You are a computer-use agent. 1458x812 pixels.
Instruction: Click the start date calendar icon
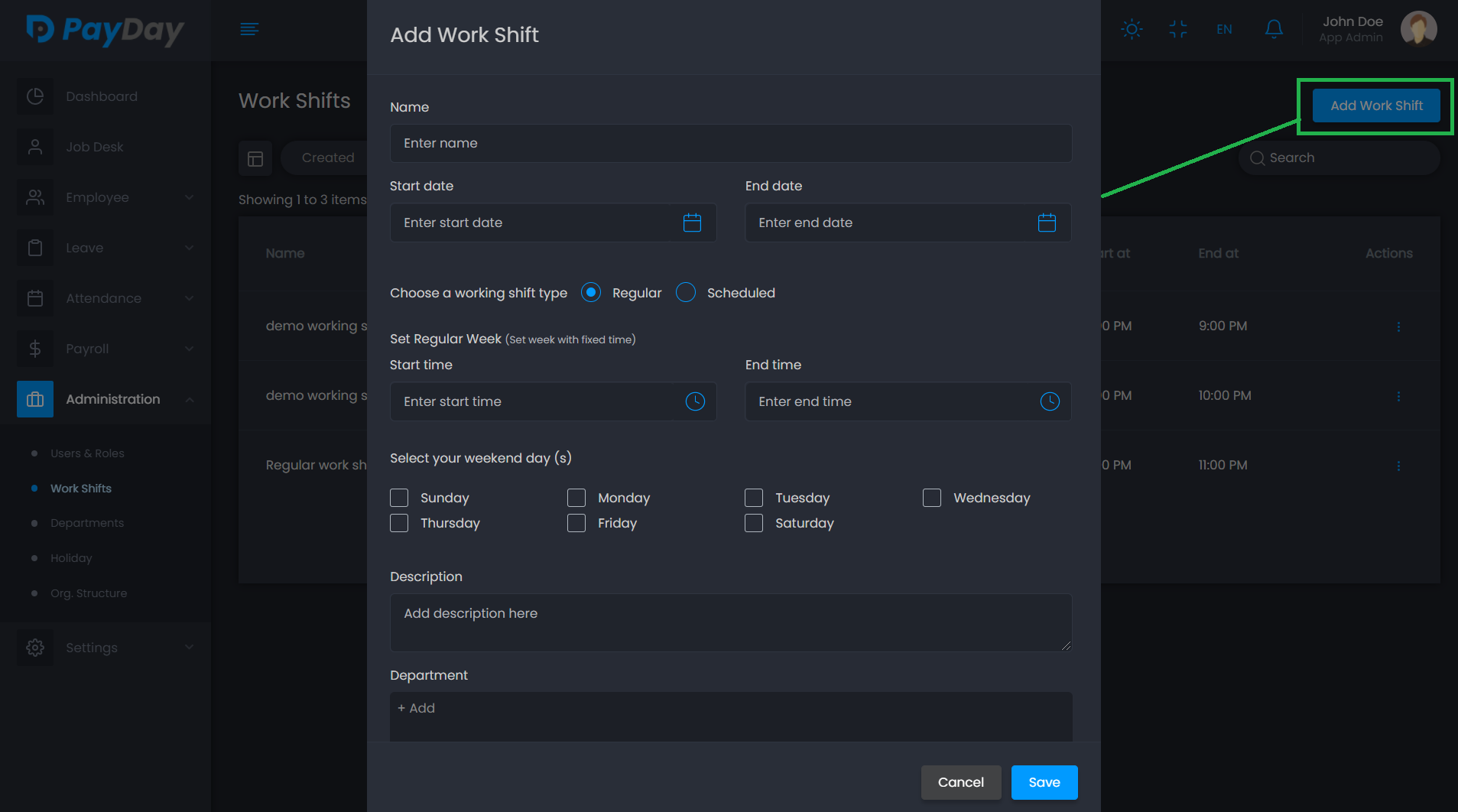pos(692,222)
